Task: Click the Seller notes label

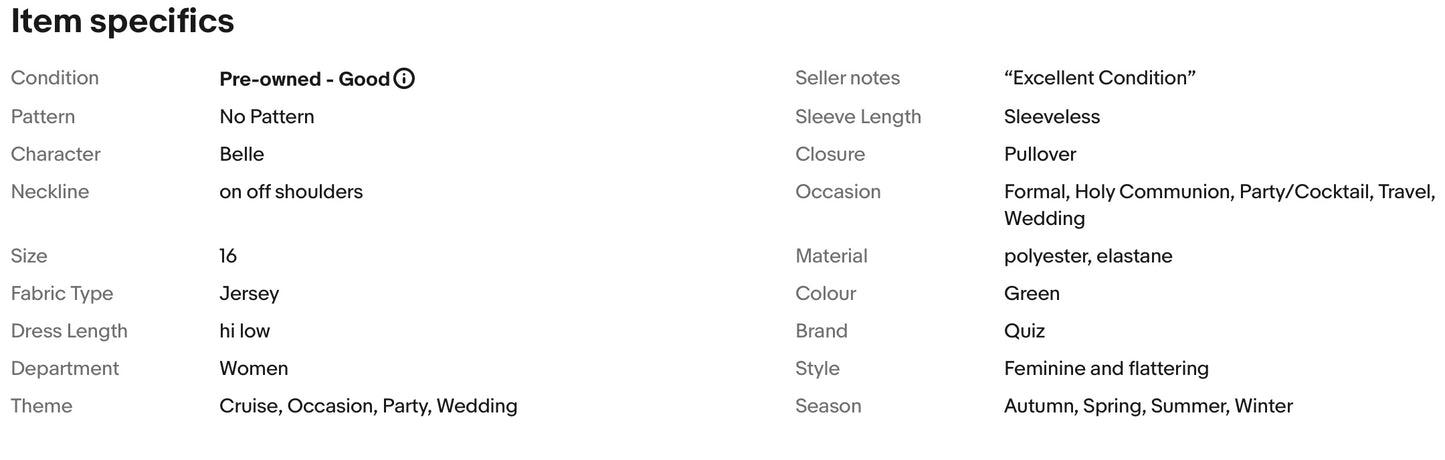Action: tap(847, 78)
